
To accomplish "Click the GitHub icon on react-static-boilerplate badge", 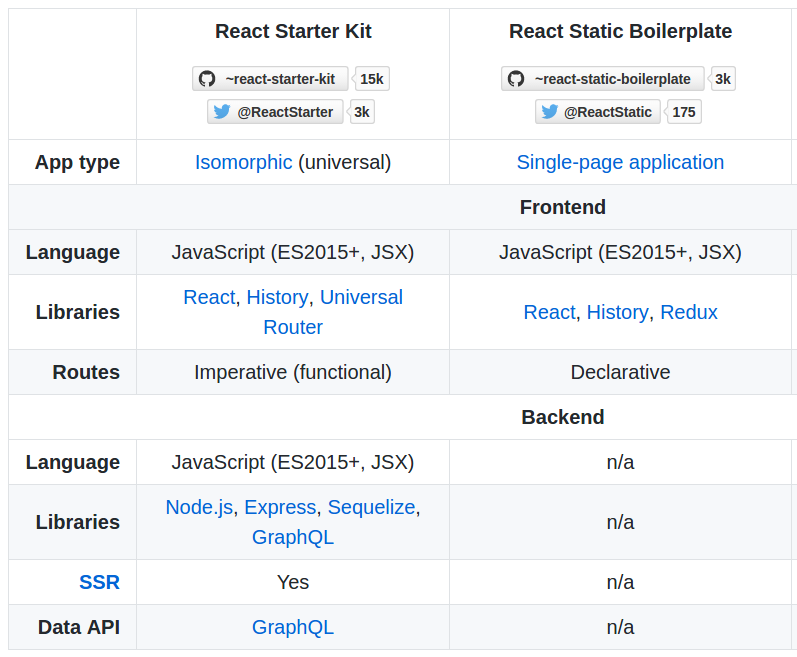I will pos(516,79).
